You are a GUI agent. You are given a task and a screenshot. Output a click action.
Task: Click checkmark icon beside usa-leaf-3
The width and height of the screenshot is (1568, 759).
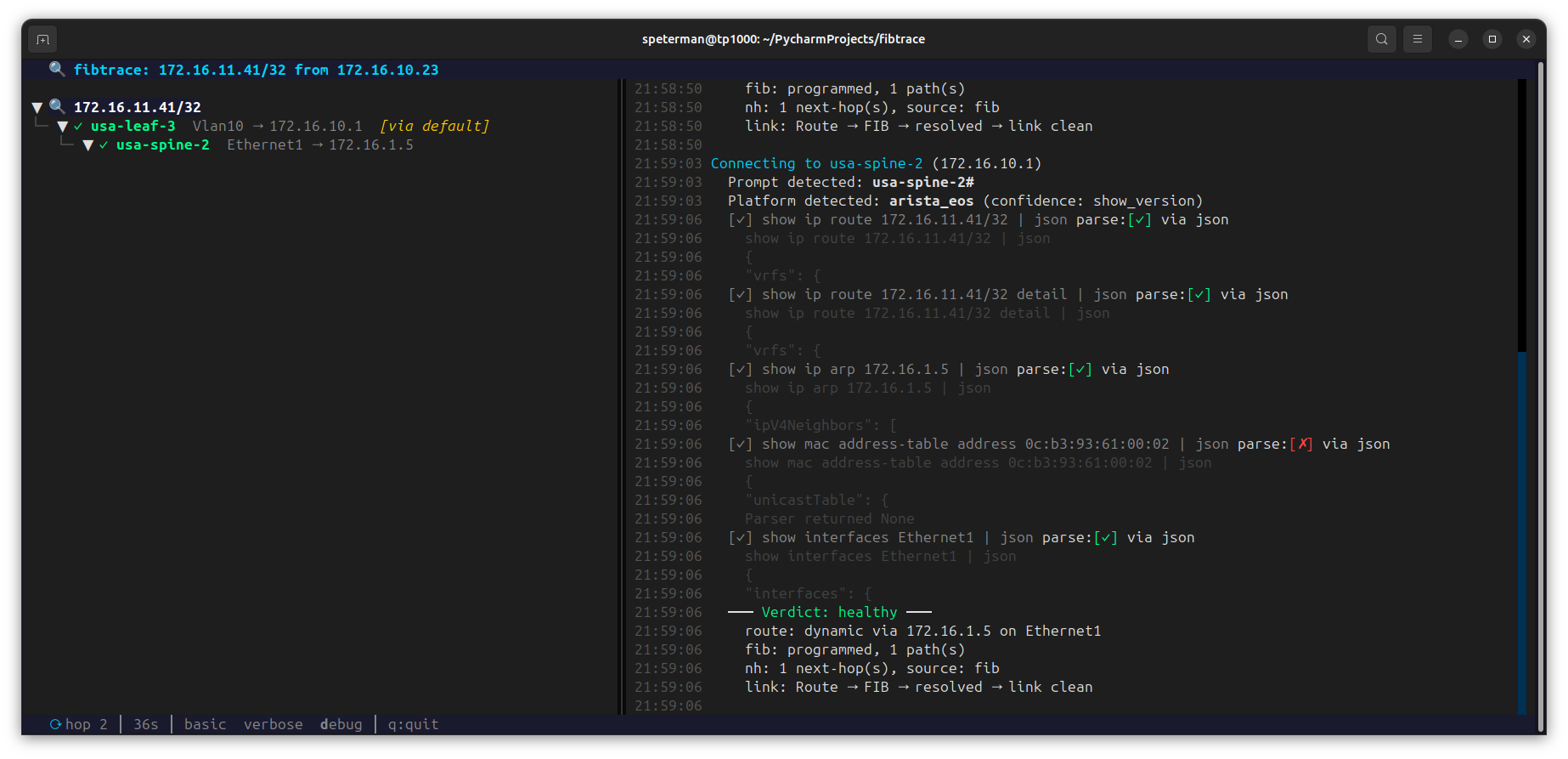[78, 126]
